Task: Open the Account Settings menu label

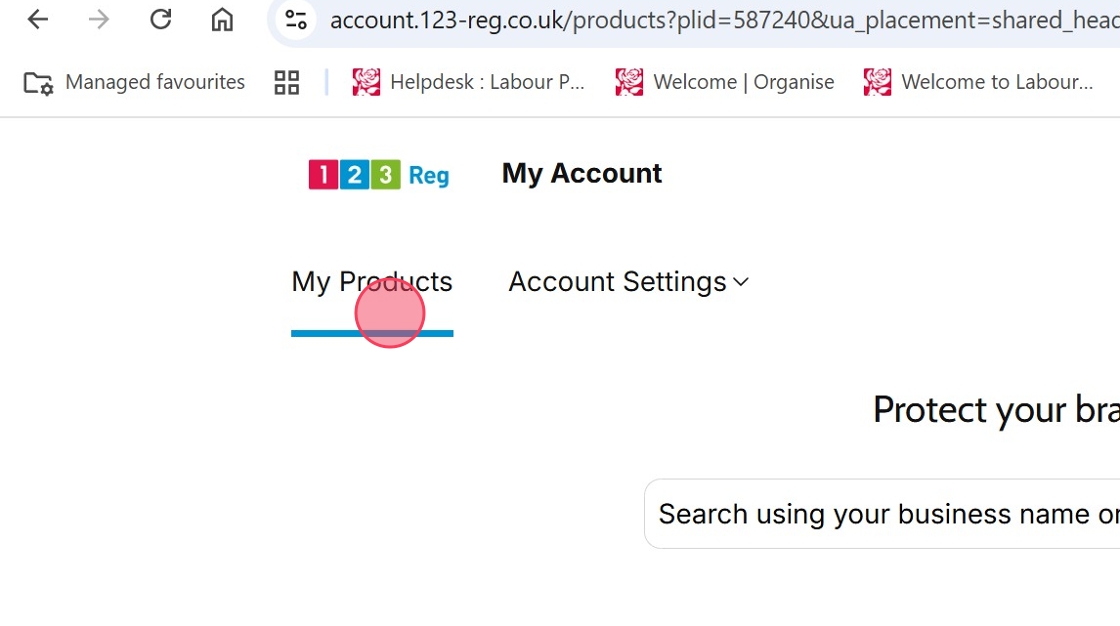Action: (617, 282)
